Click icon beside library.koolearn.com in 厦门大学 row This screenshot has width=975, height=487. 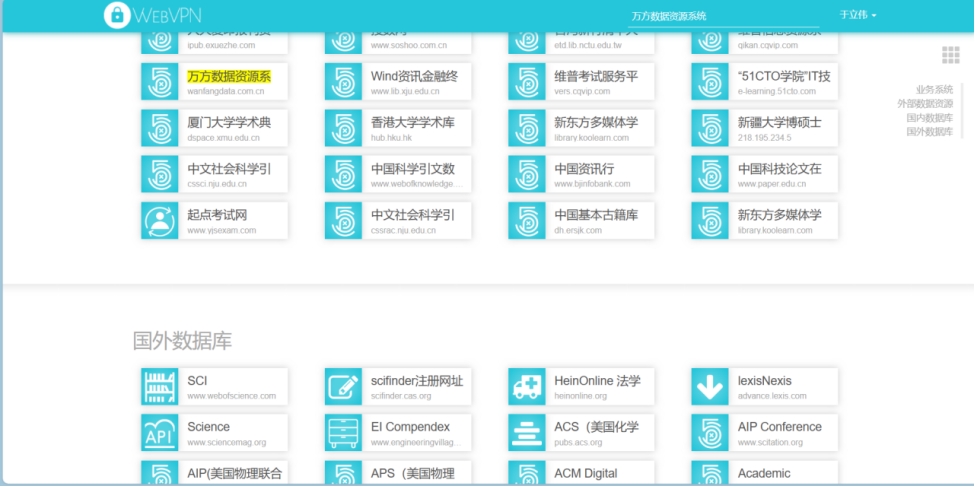coord(527,128)
